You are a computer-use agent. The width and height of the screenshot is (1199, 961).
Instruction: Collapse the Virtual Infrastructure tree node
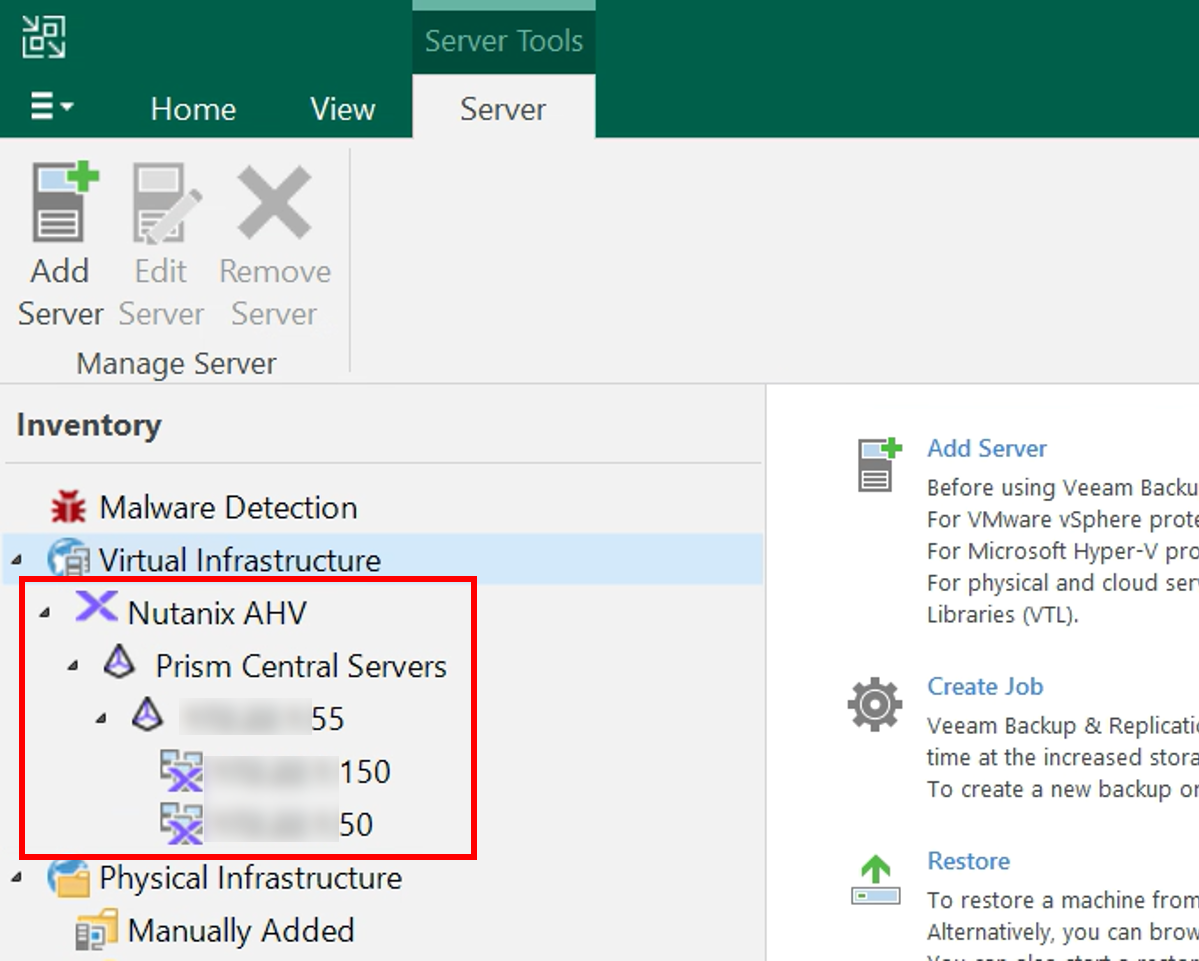tap(18, 561)
